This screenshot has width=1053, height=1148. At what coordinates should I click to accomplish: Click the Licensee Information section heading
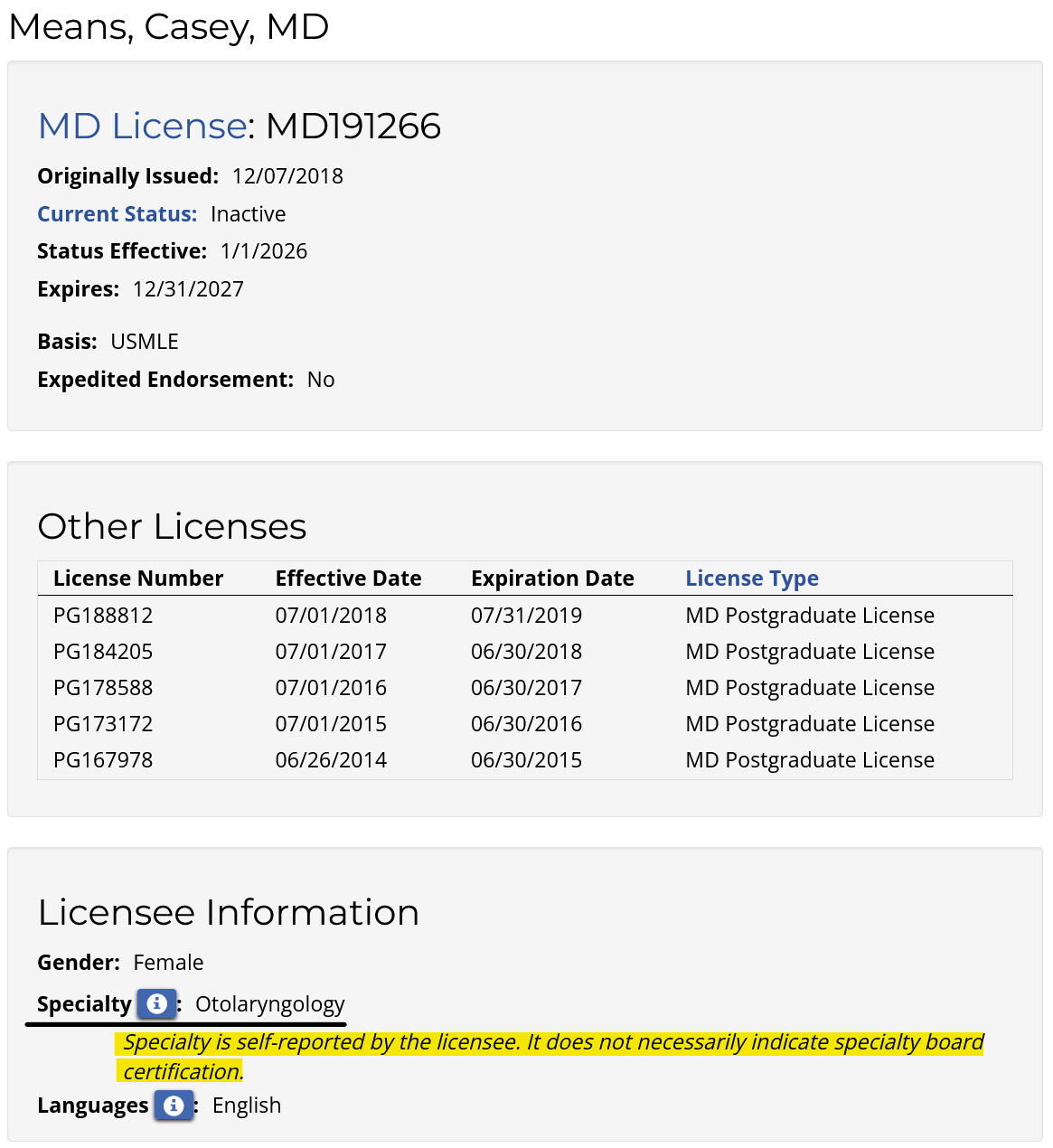[x=228, y=912]
